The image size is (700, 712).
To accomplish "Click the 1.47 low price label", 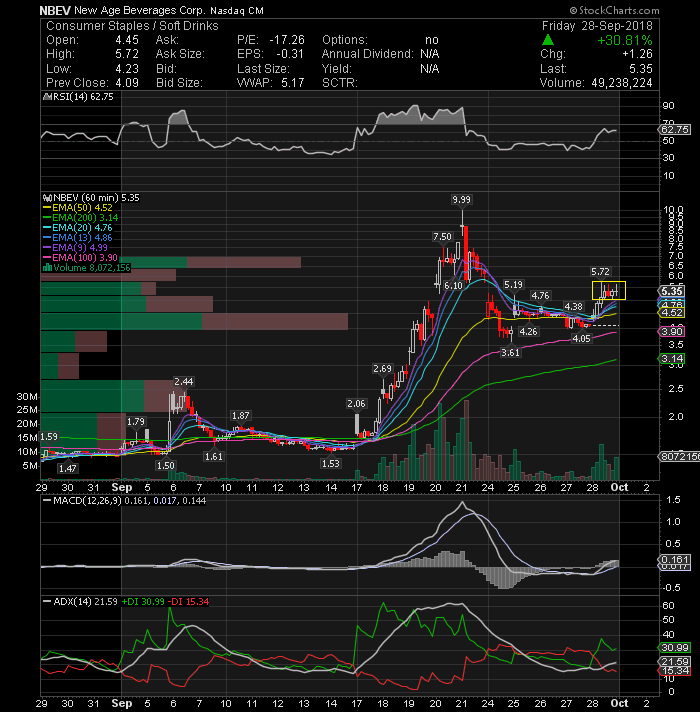I will 68,468.
